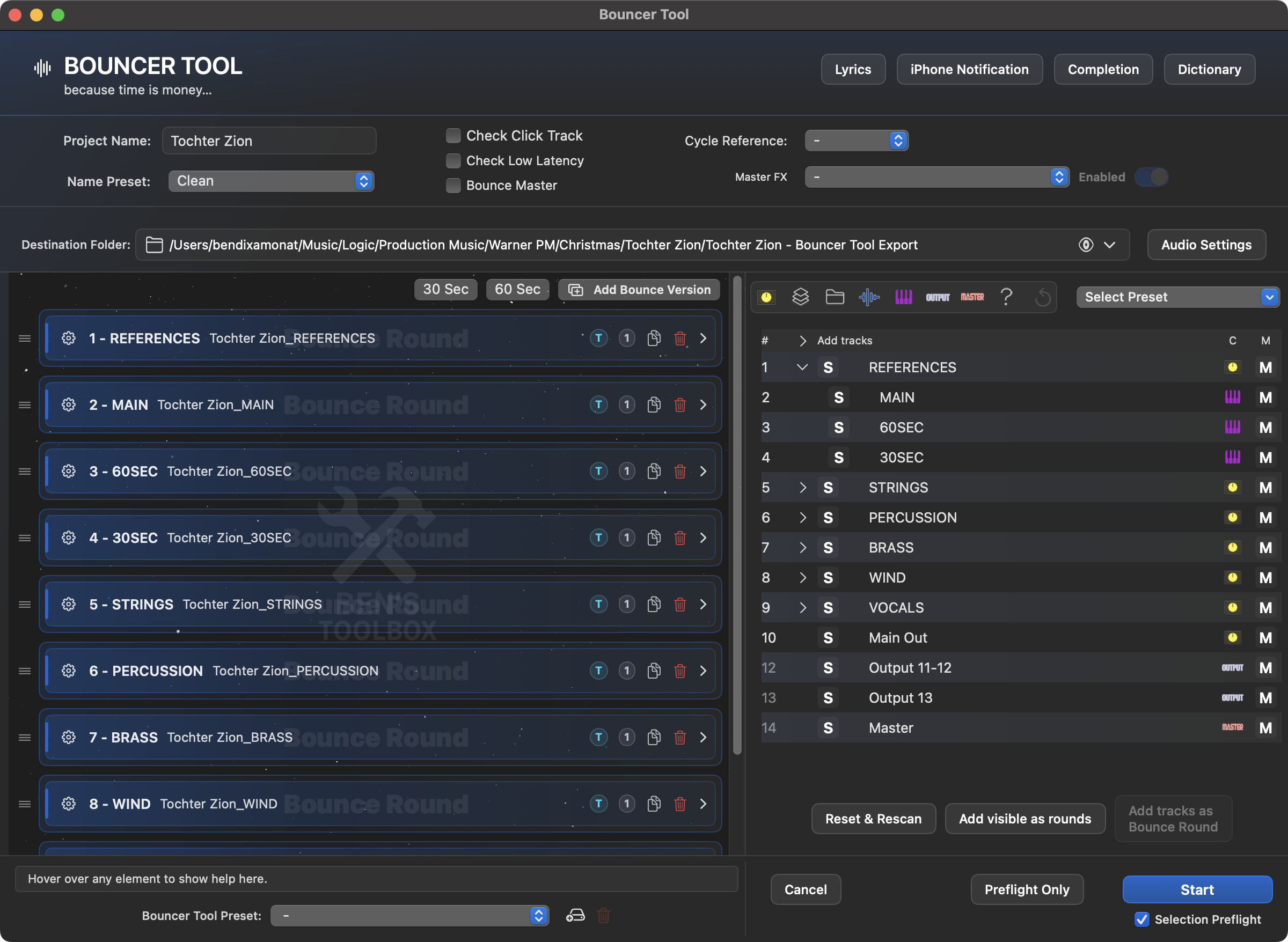The height and width of the screenshot is (942, 1288).
Task: Click the Cancel button
Action: (805, 889)
